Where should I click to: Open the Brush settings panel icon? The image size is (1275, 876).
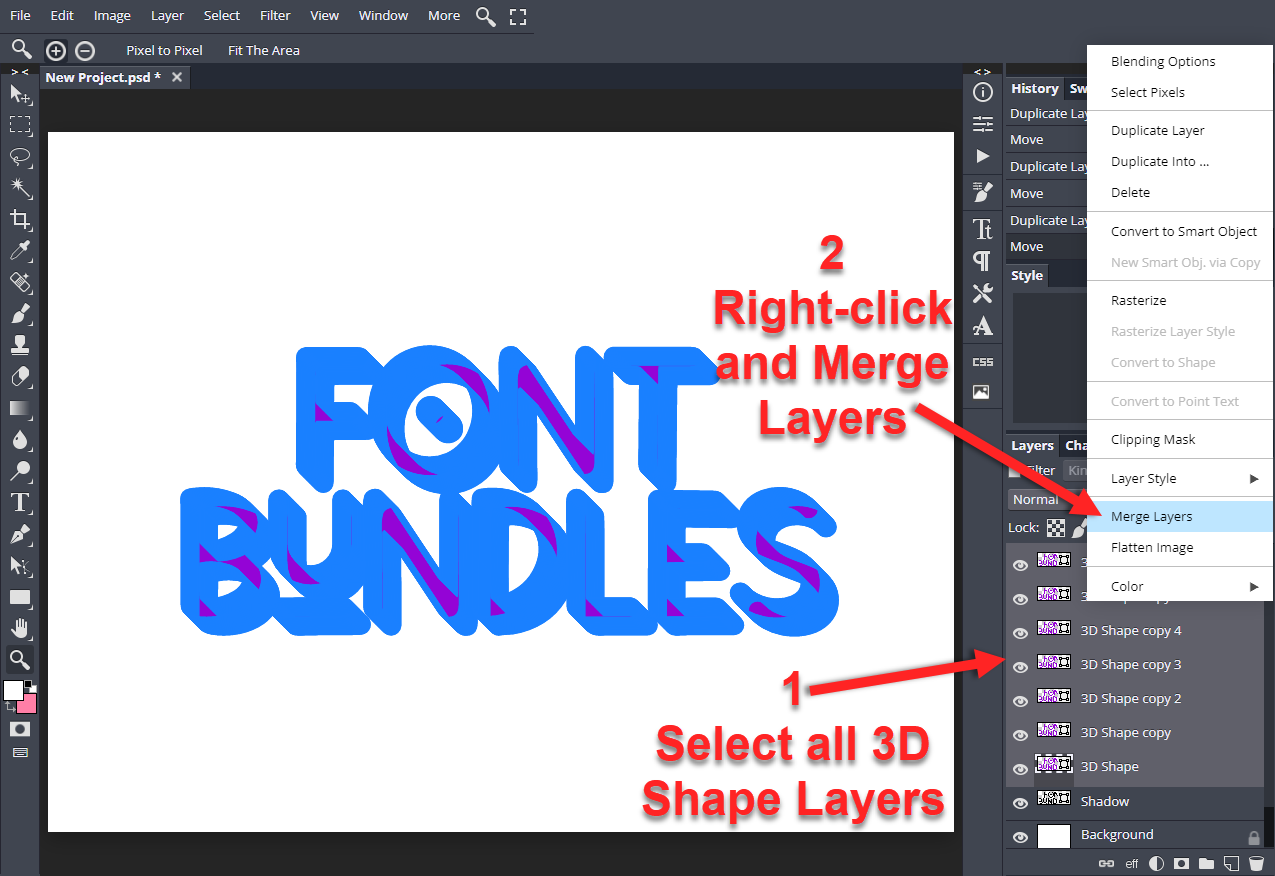pos(983,191)
